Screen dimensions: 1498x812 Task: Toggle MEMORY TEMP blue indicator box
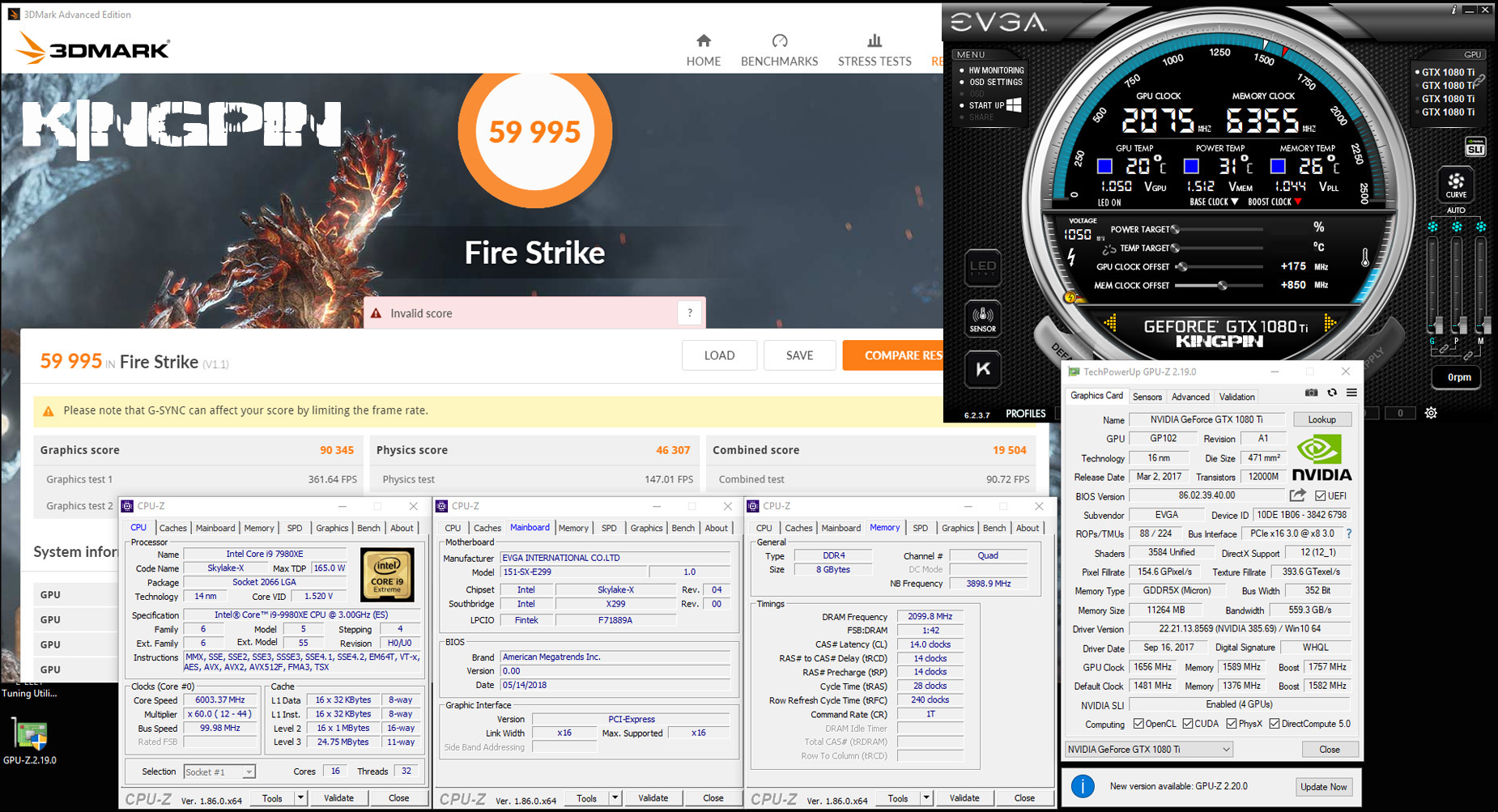[1278, 166]
